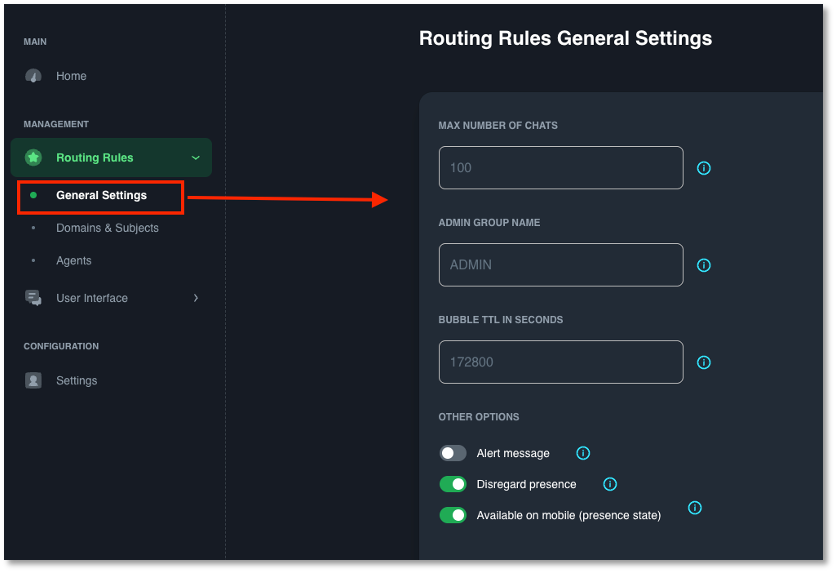Click the Home dashboard icon

coord(34,76)
